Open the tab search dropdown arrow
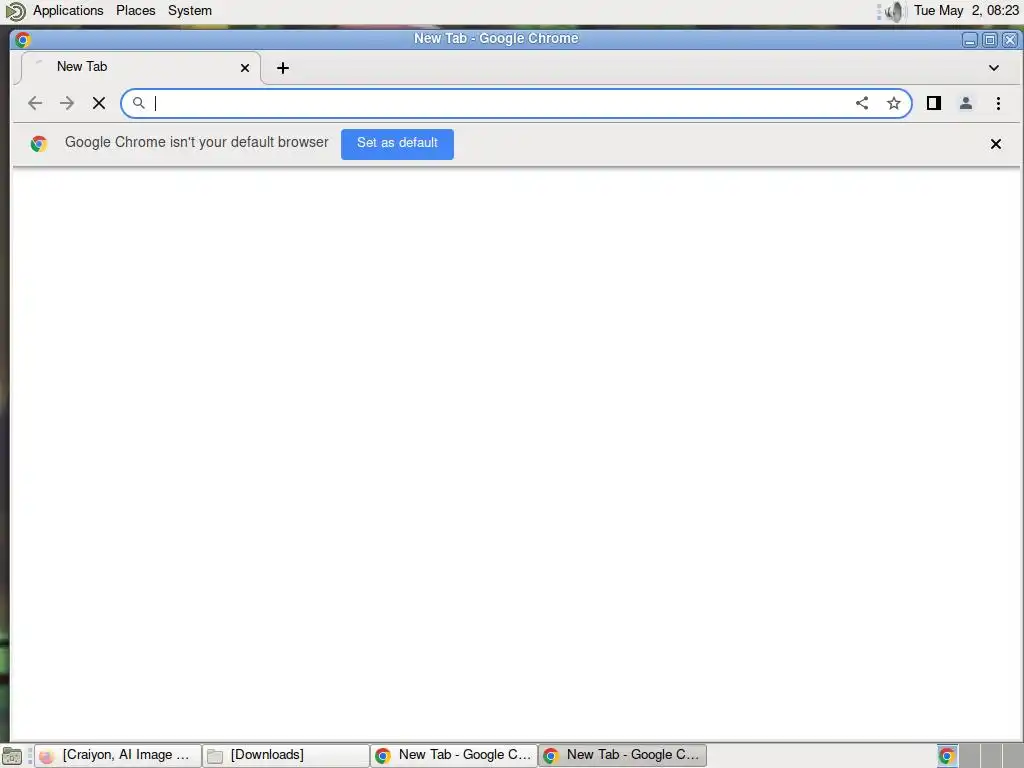Screen dimensions: 1024x768 (x=993, y=68)
